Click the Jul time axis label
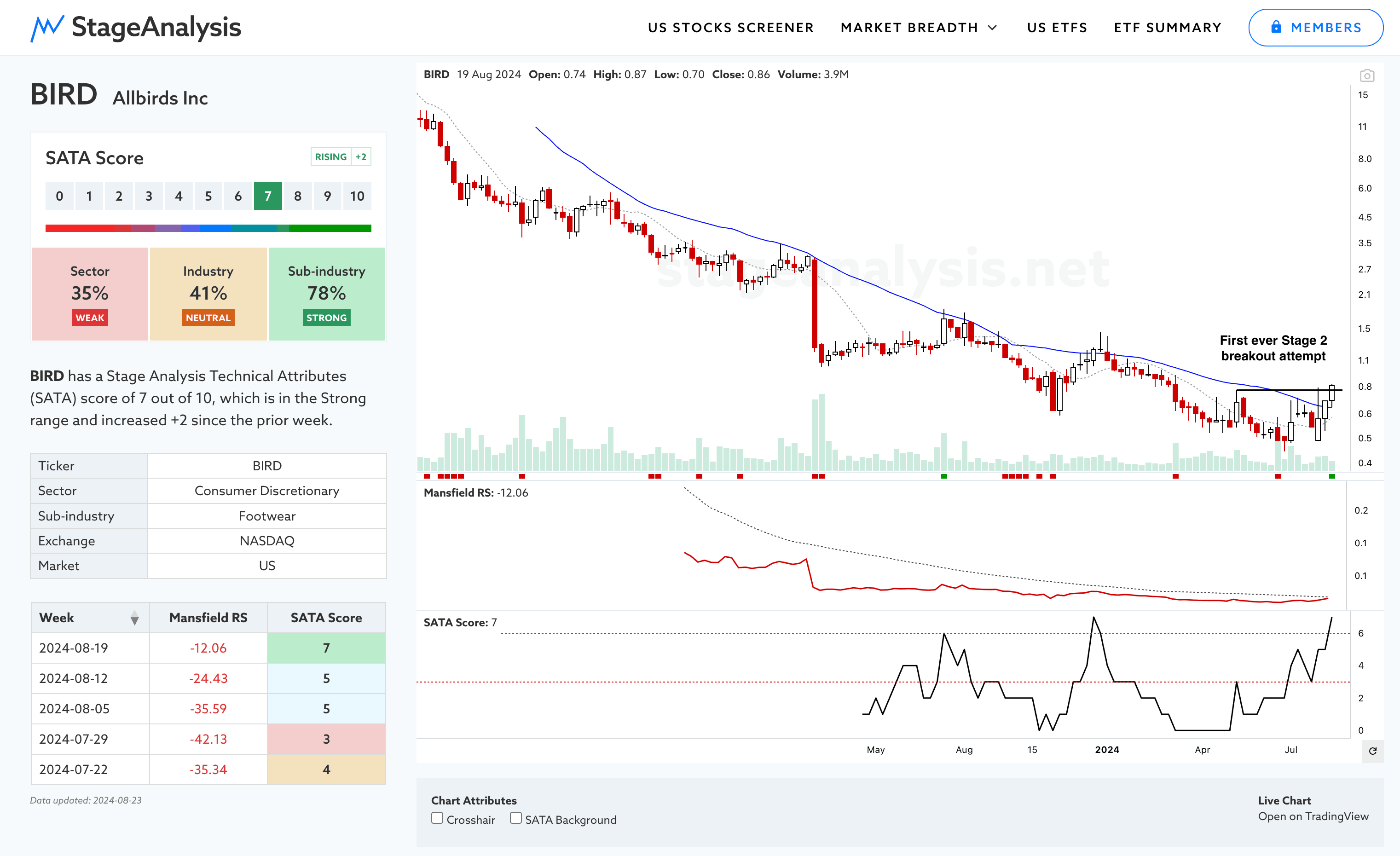The width and height of the screenshot is (1400, 856). 1291,750
